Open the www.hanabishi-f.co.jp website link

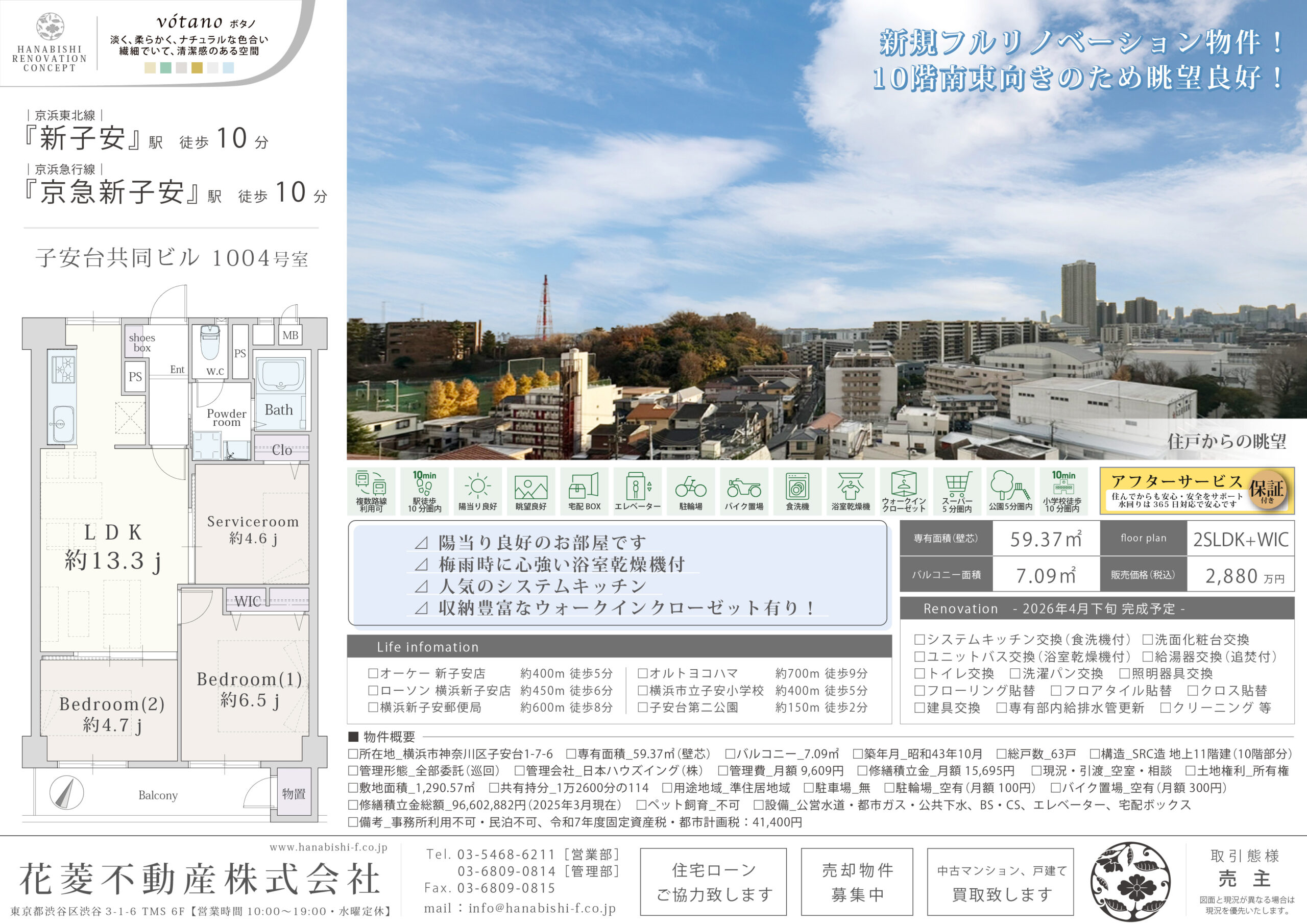point(328,847)
